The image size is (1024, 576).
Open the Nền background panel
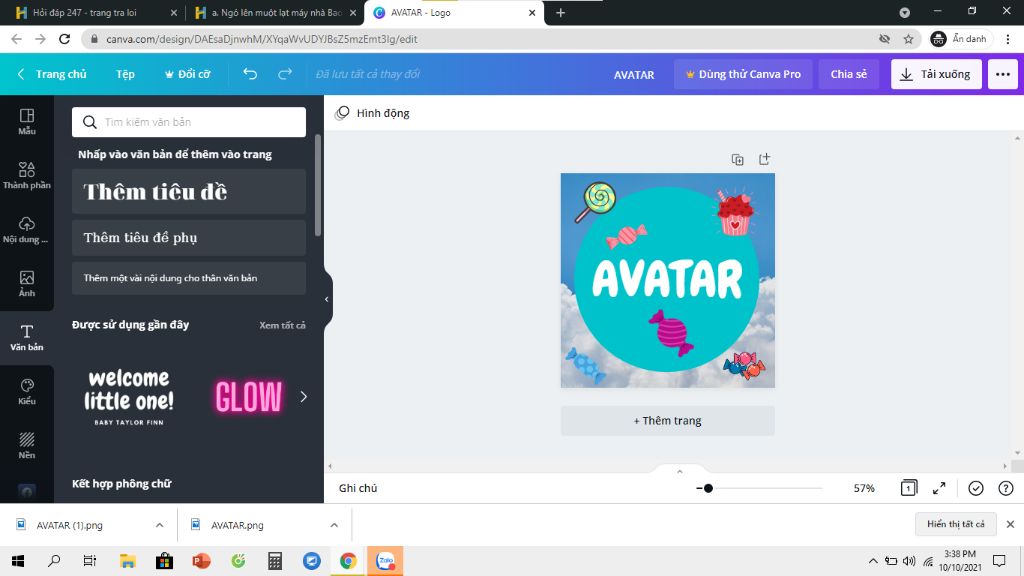(x=27, y=446)
